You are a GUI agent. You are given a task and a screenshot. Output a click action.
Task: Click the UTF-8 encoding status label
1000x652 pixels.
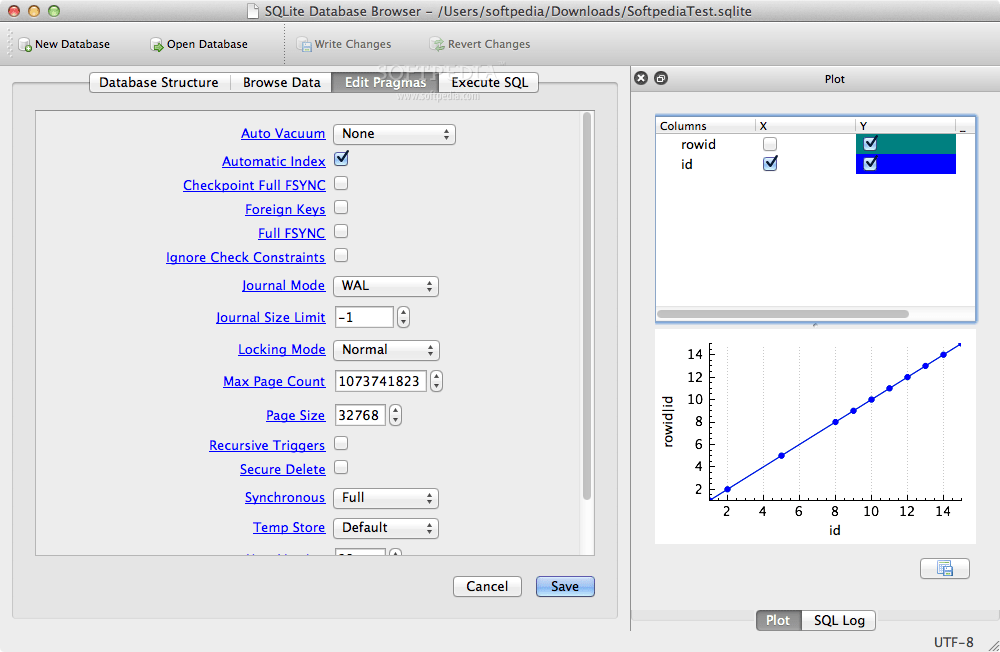point(953,642)
